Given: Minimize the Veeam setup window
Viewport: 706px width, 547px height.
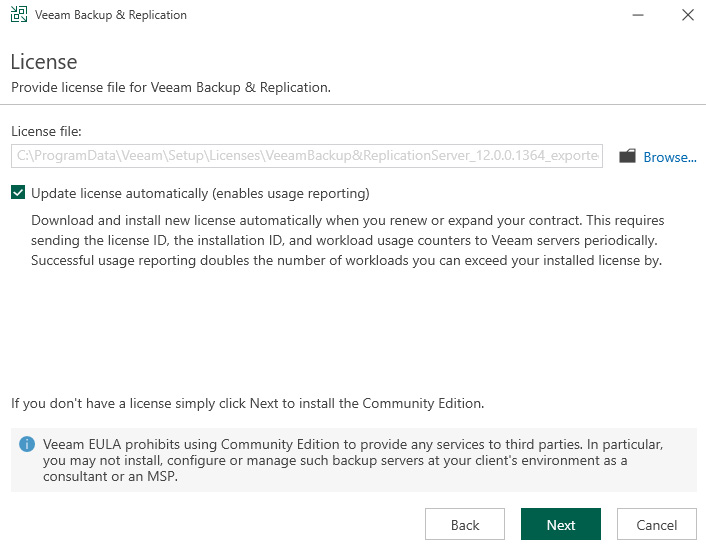Looking at the screenshot, I should tap(638, 15).
